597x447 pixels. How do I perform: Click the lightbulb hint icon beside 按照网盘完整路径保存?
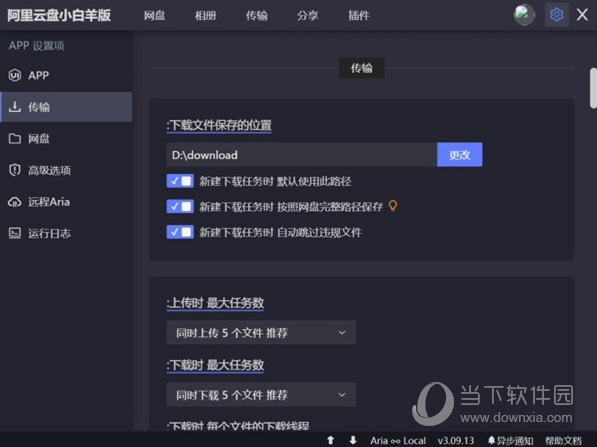point(393,206)
